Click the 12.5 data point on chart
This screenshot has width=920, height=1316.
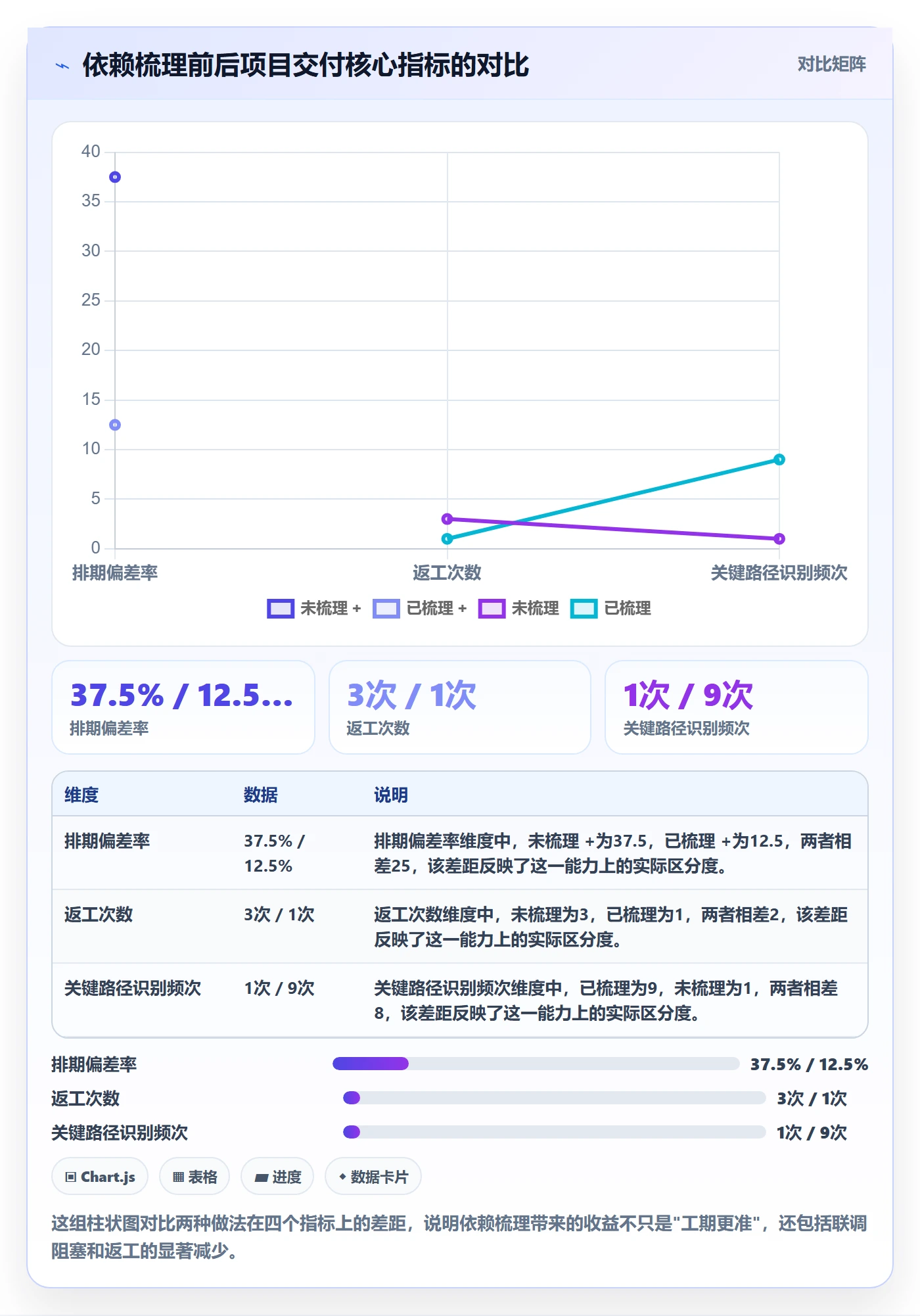115,425
